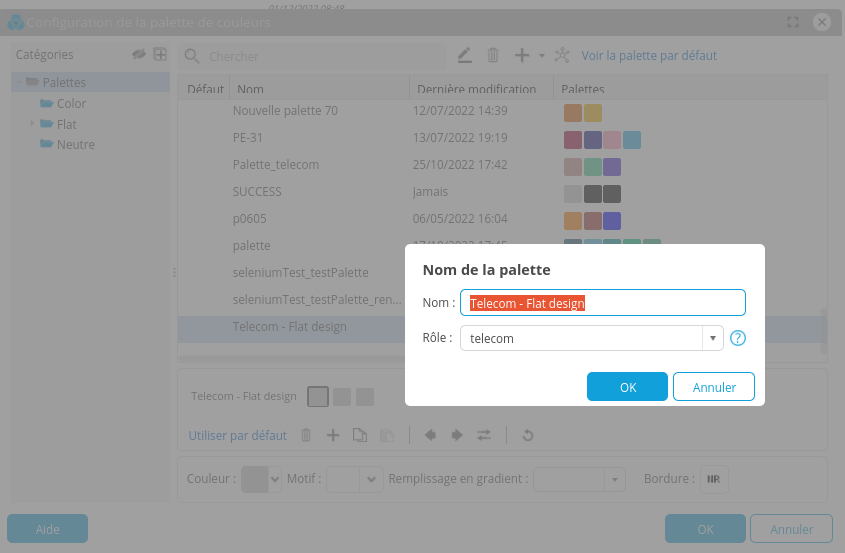Select the Palette_telecom row
The height and width of the screenshot is (553, 845).
500,165
